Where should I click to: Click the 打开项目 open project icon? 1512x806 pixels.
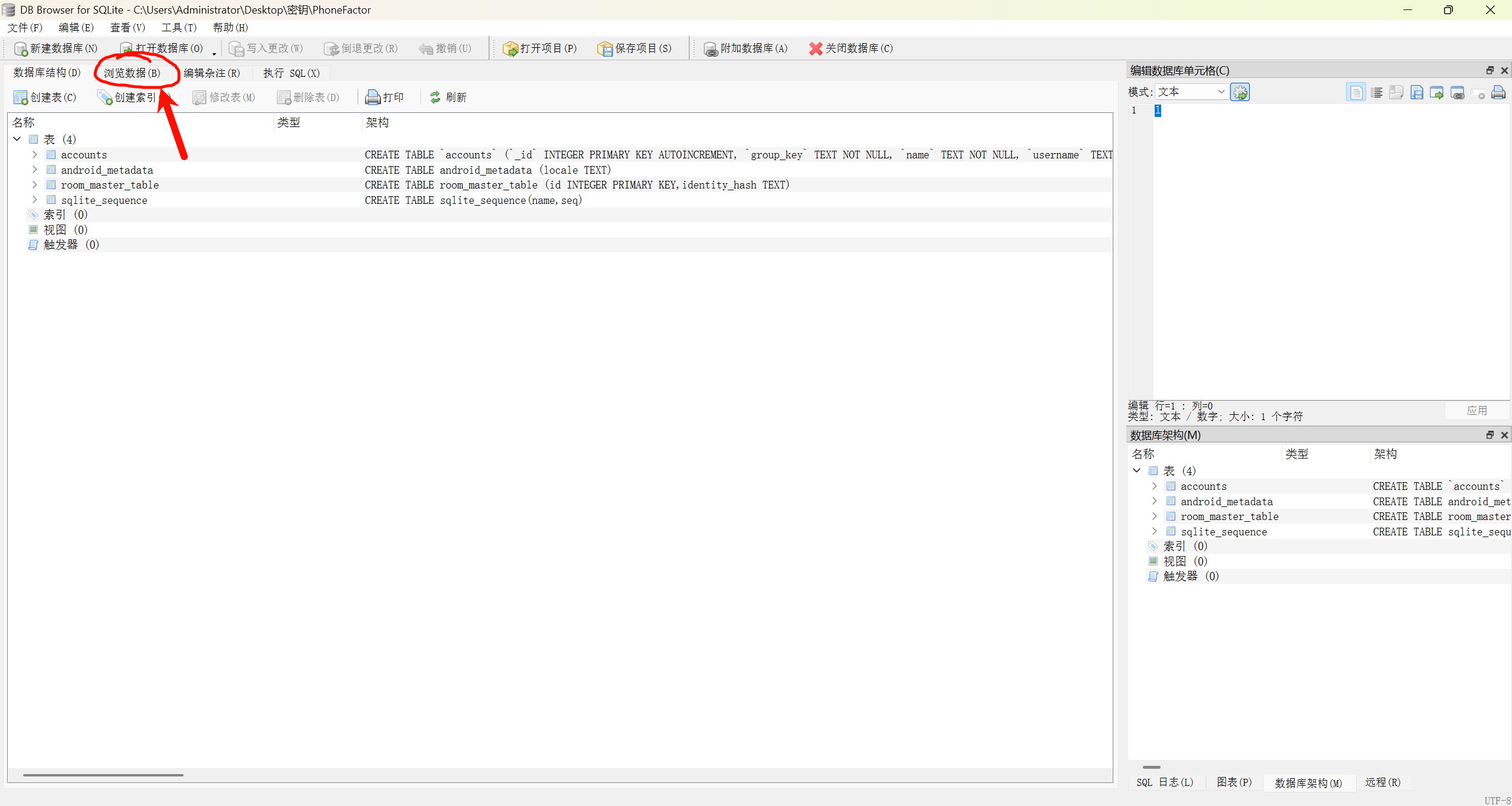pos(510,48)
